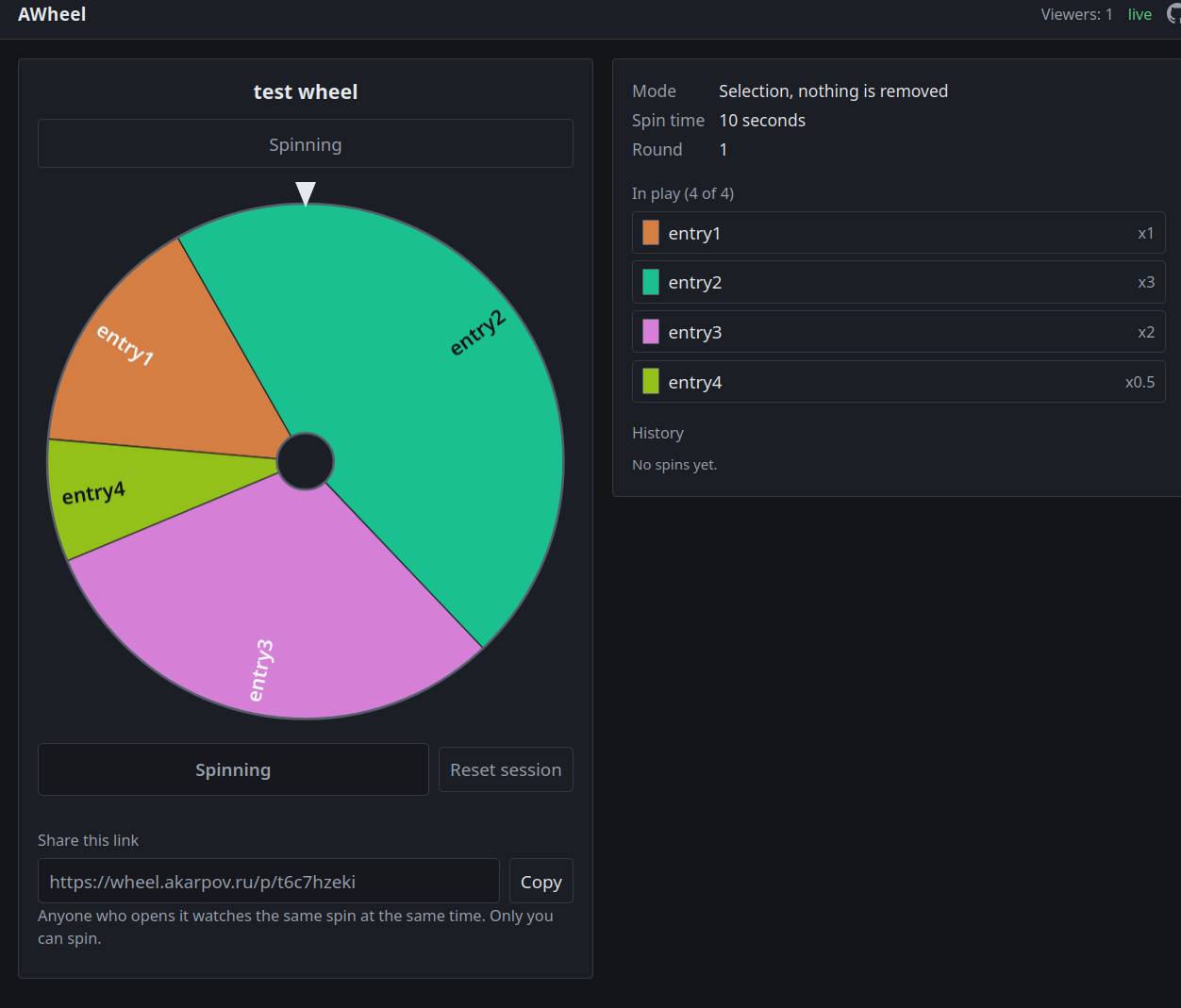This screenshot has height=1008, width=1181.
Task: Click 'Selection, nothing is removed' mode value
Action: click(x=833, y=91)
